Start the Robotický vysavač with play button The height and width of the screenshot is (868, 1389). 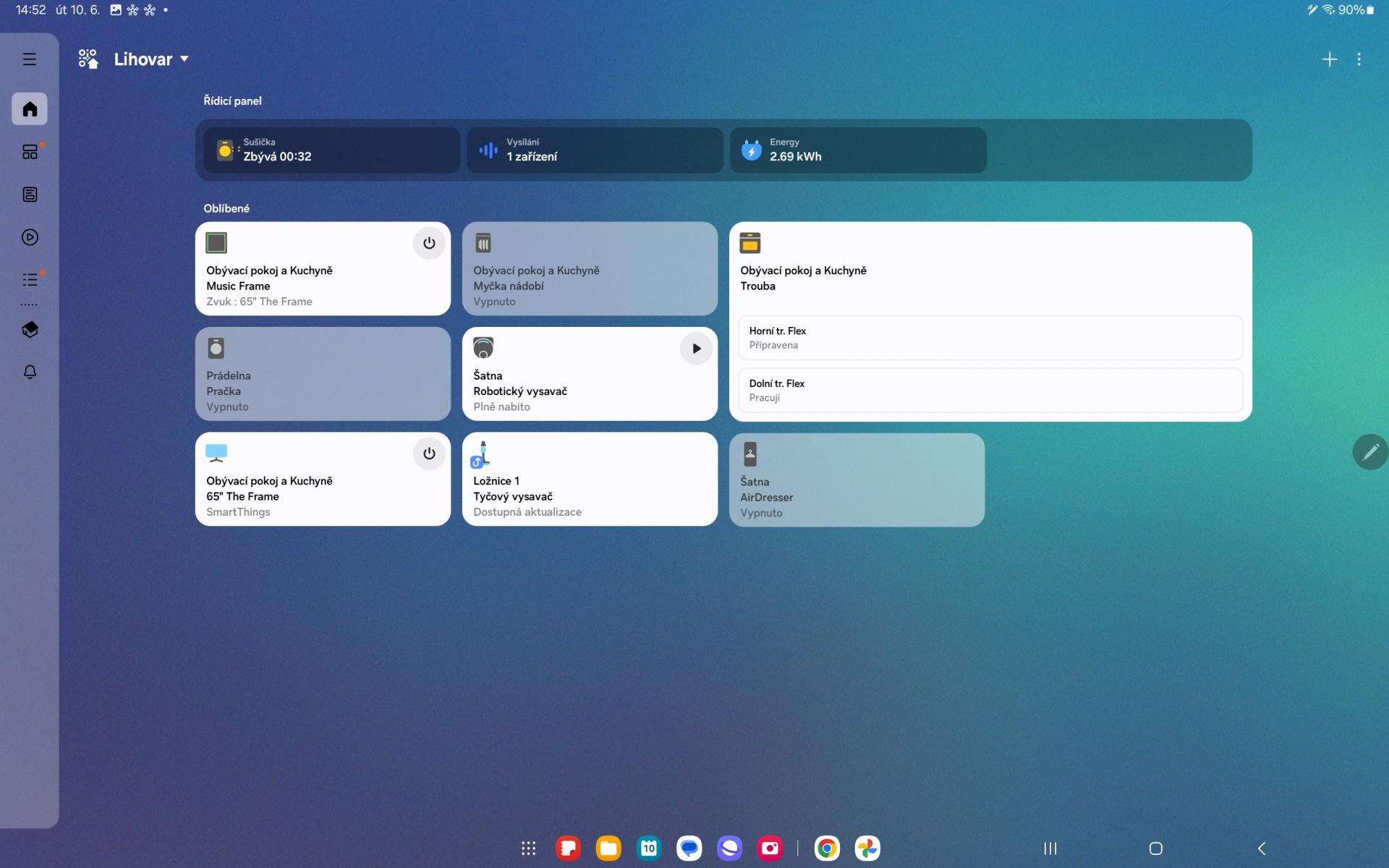click(696, 349)
